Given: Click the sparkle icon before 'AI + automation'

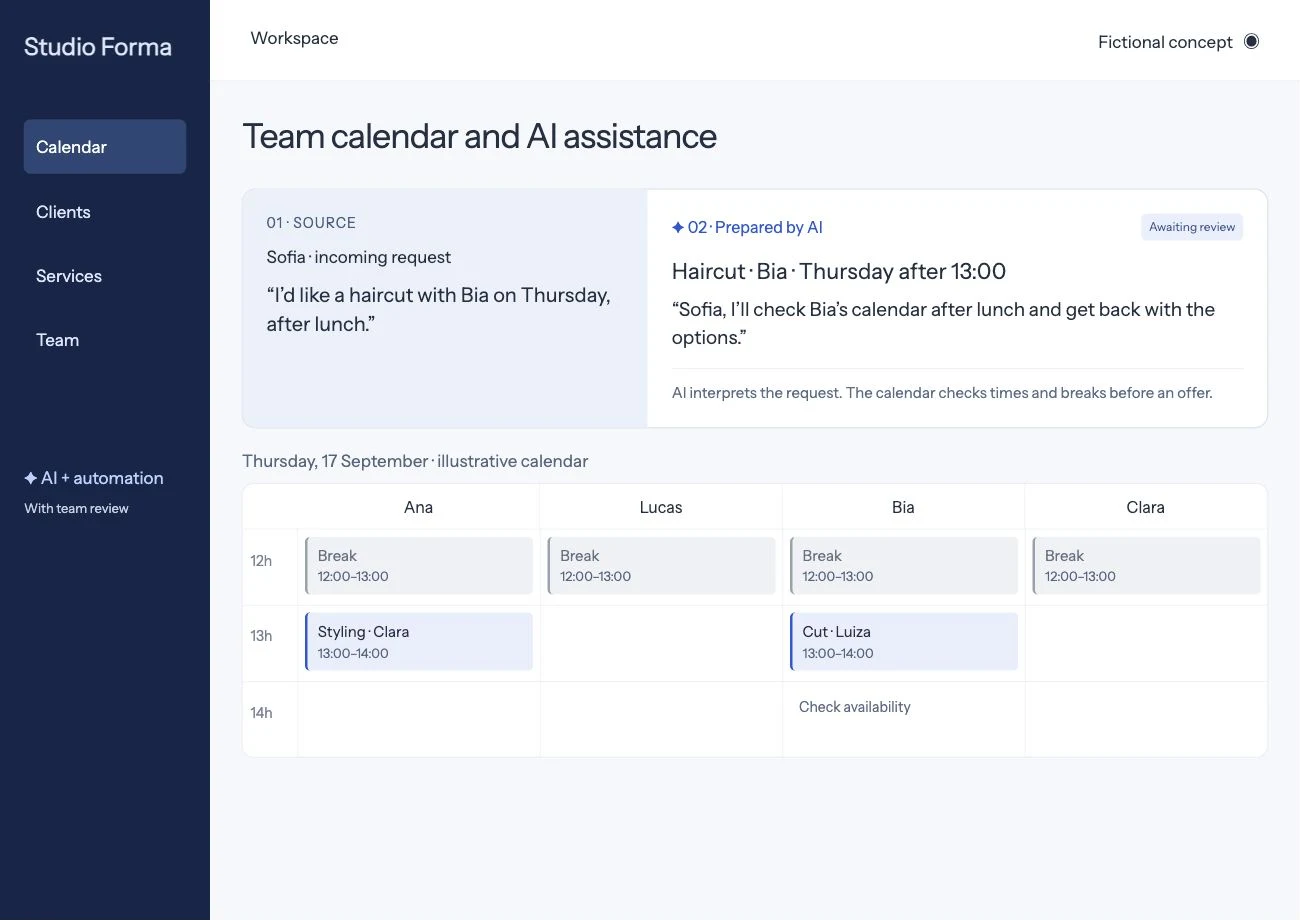Looking at the screenshot, I should pos(31,478).
